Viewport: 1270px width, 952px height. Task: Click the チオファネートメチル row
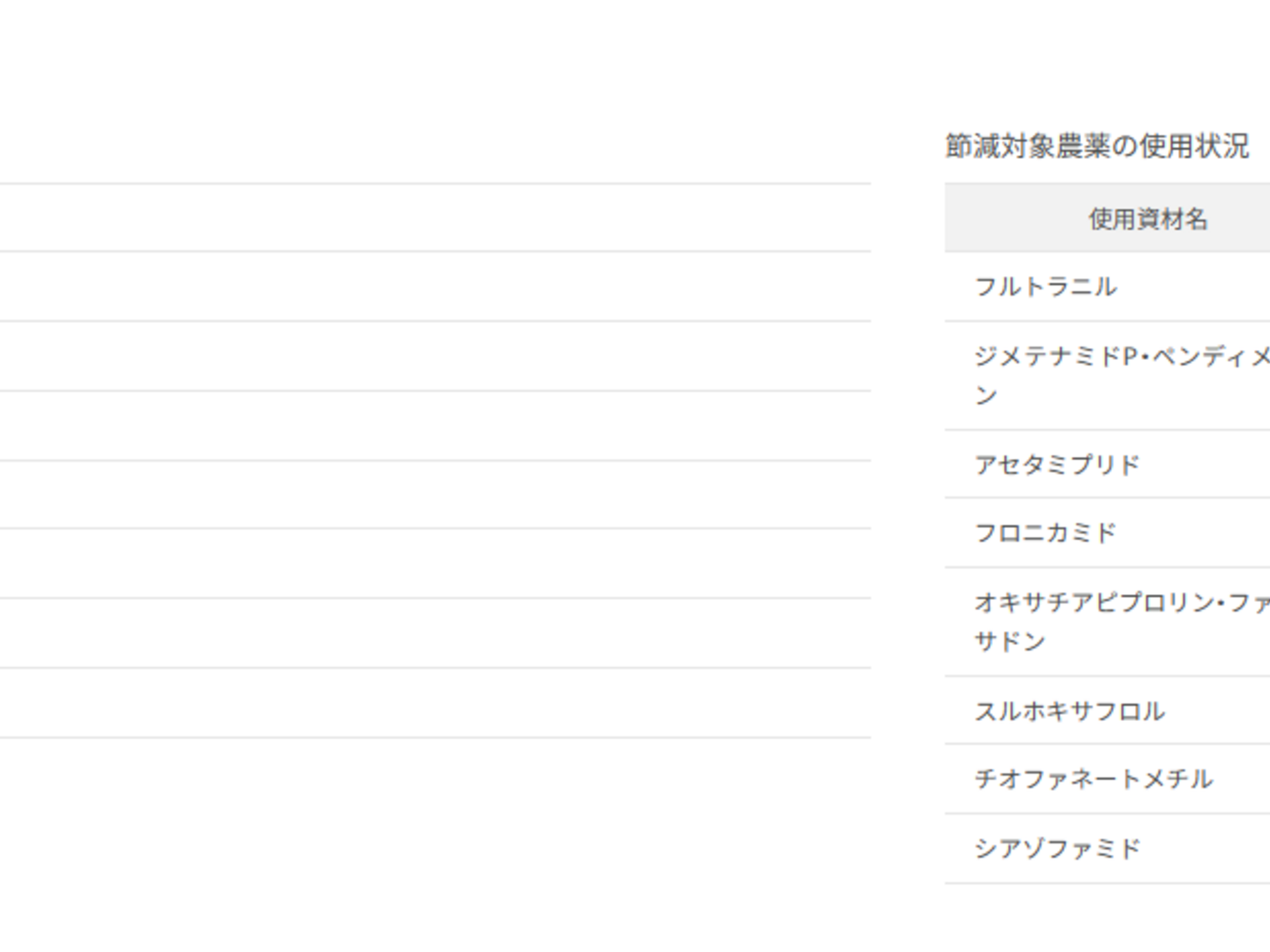click(x=1094, y=779)
